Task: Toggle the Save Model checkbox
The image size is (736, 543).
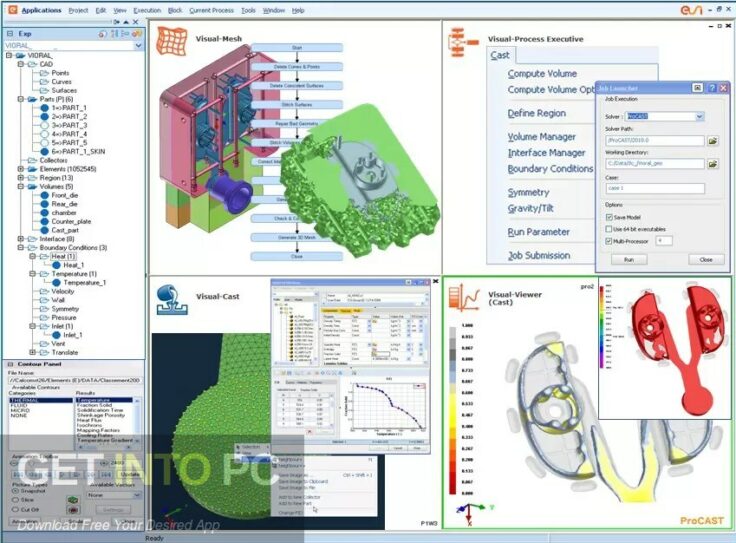Action: pos(609,217)
